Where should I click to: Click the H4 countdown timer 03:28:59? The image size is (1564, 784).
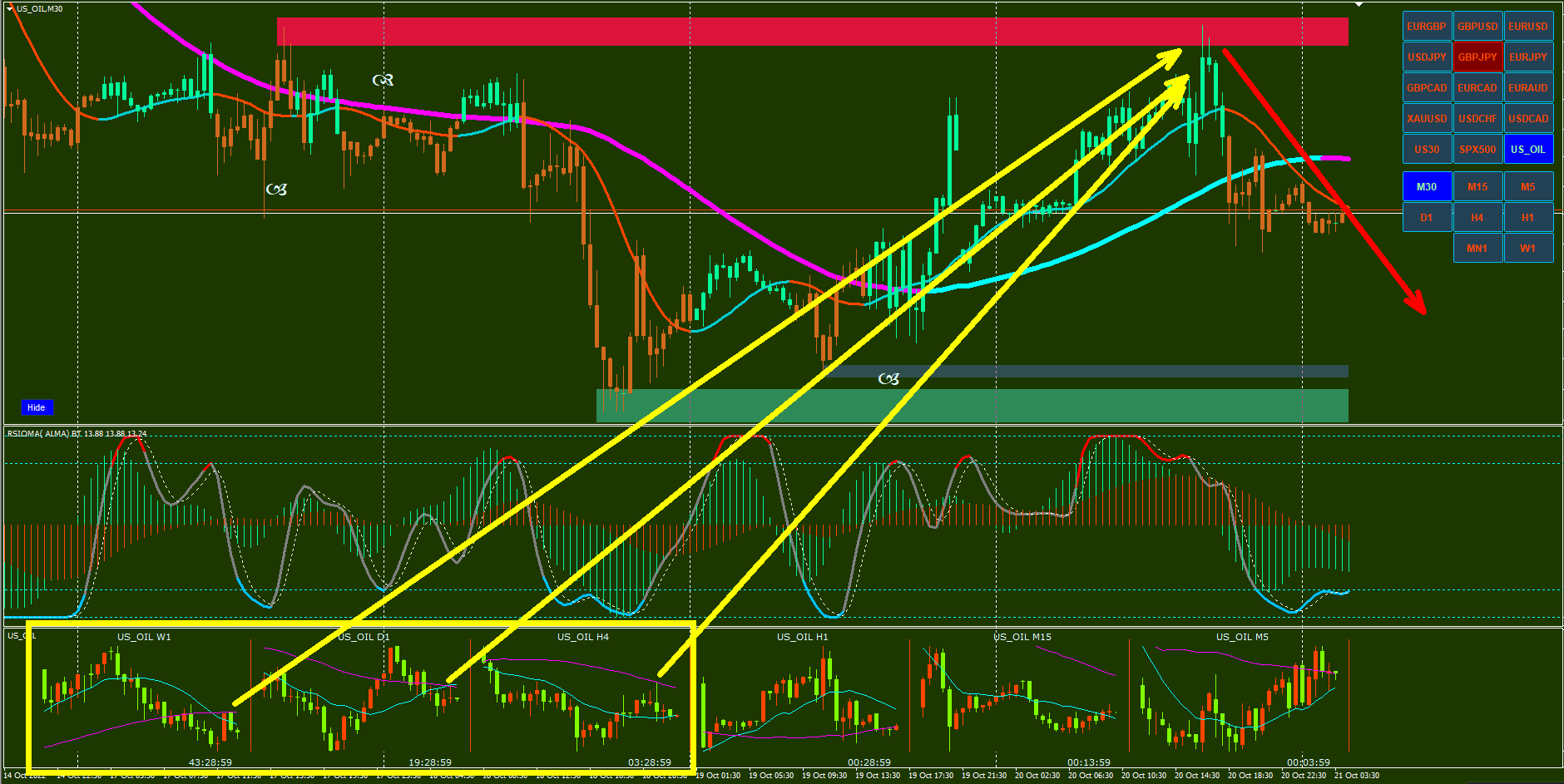coord(650,762)
